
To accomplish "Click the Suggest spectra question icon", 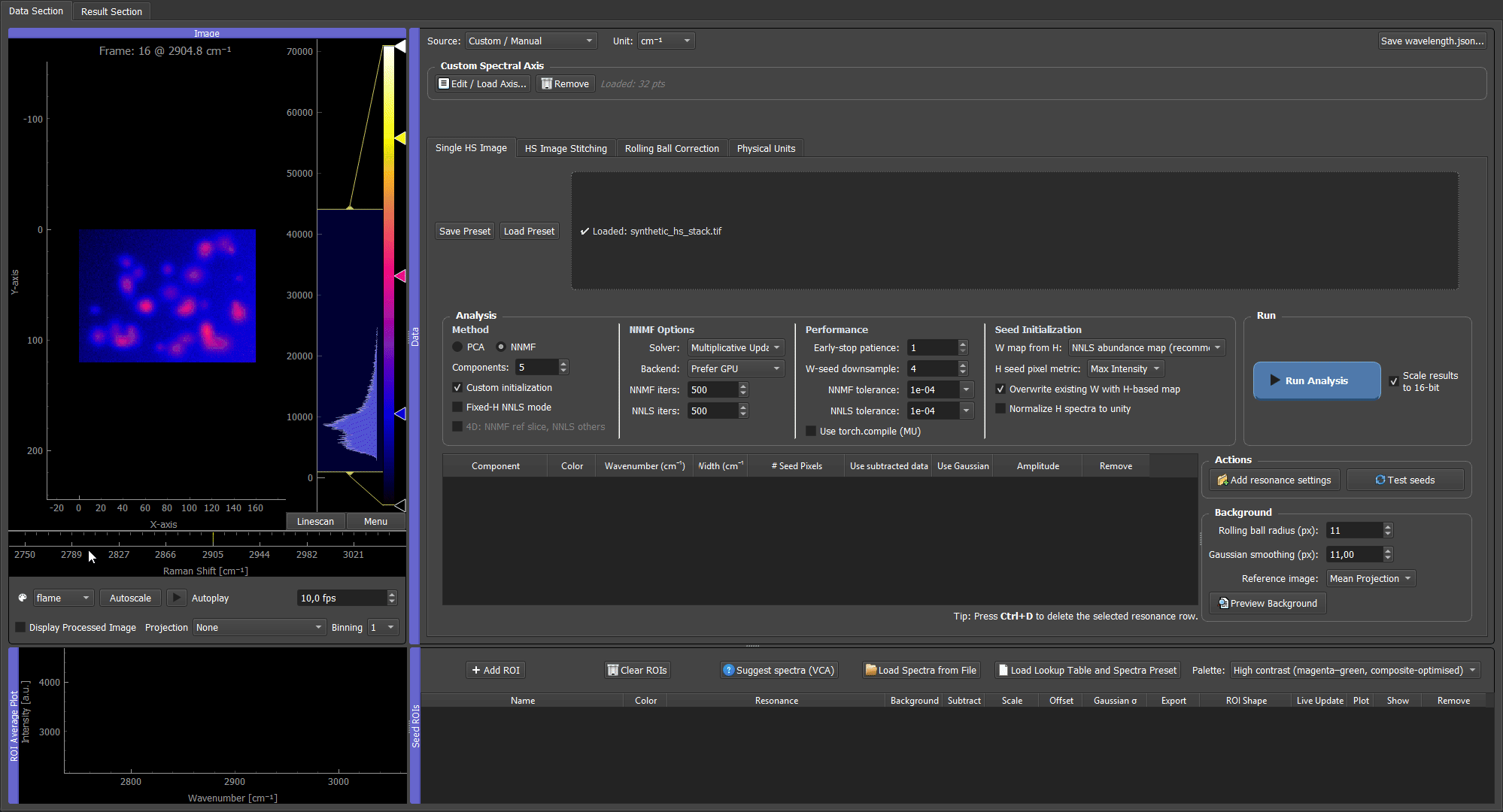I will pyautogui.click(x=728, y=670).
